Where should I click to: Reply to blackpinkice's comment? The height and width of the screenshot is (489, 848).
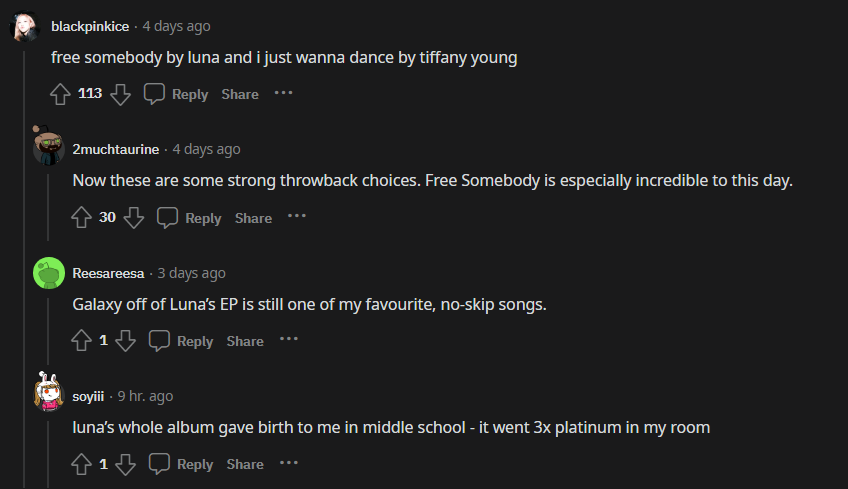tap(176, 94)
